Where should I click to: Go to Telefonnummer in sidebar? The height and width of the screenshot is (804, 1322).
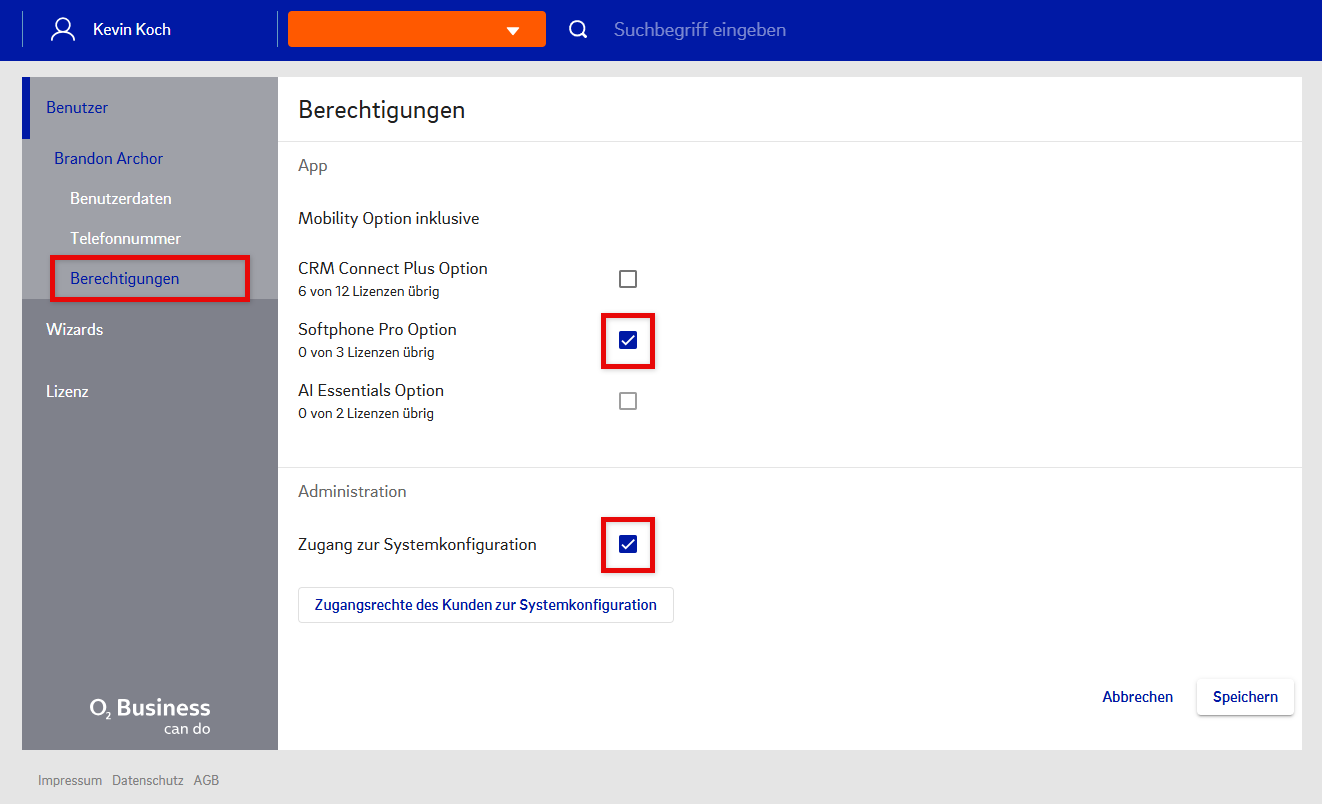point(125,238)
